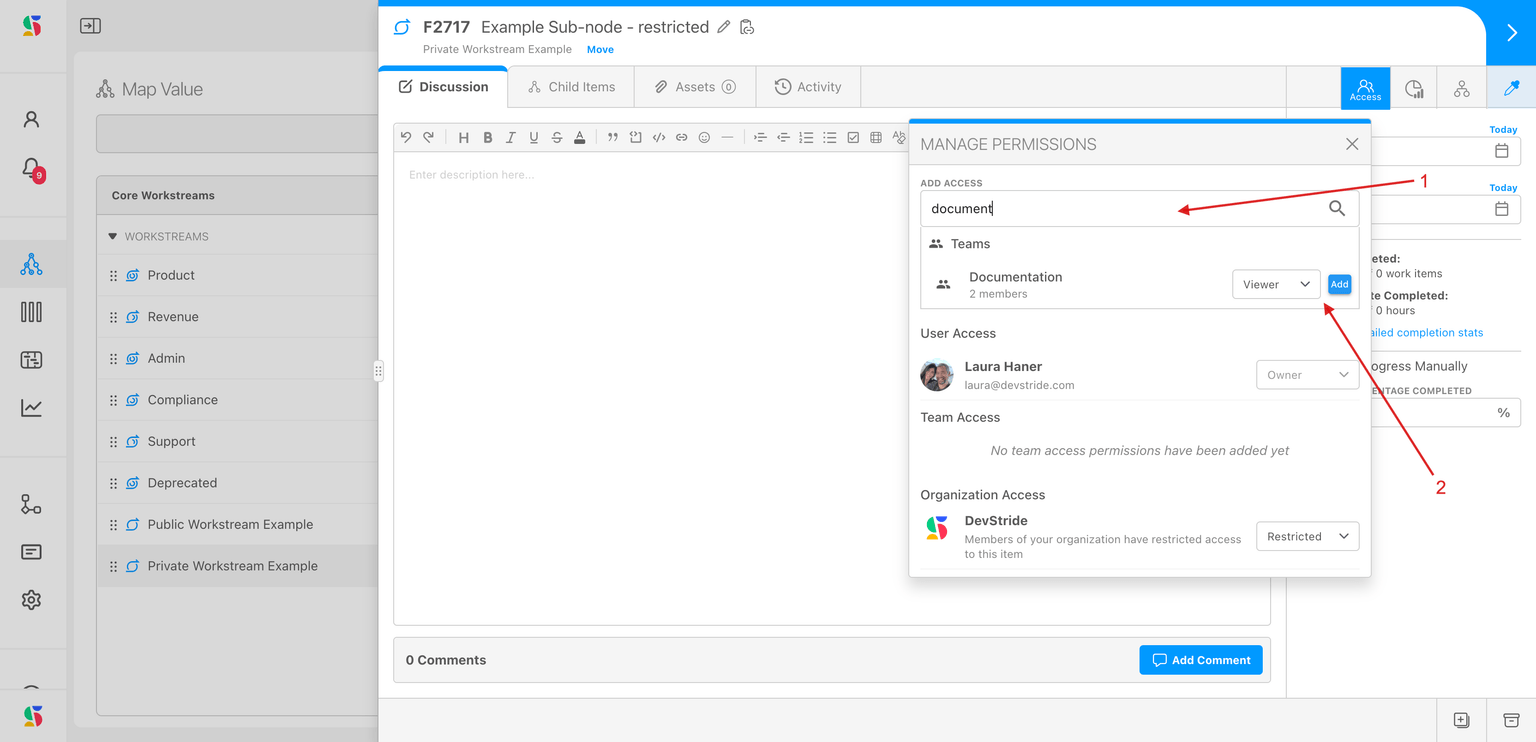Click the pencil icon to edit title
Viewport: 1536px width, 742px height.
[724, 27]
